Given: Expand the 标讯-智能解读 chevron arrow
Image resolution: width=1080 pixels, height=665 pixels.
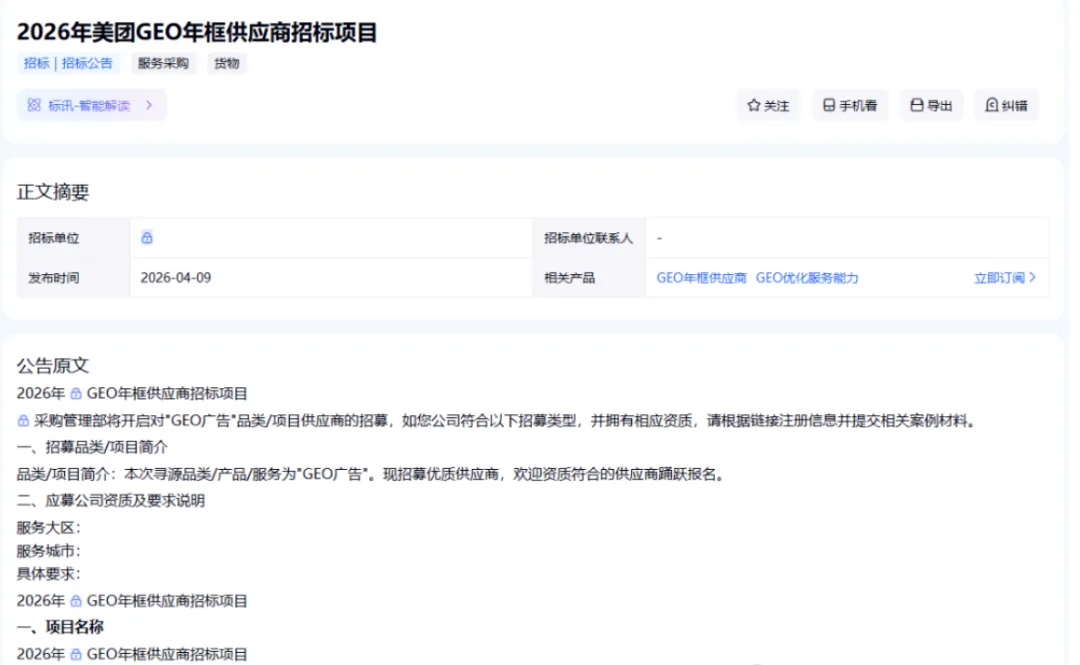Looking at the screenshot, I should tap(149, 105).
